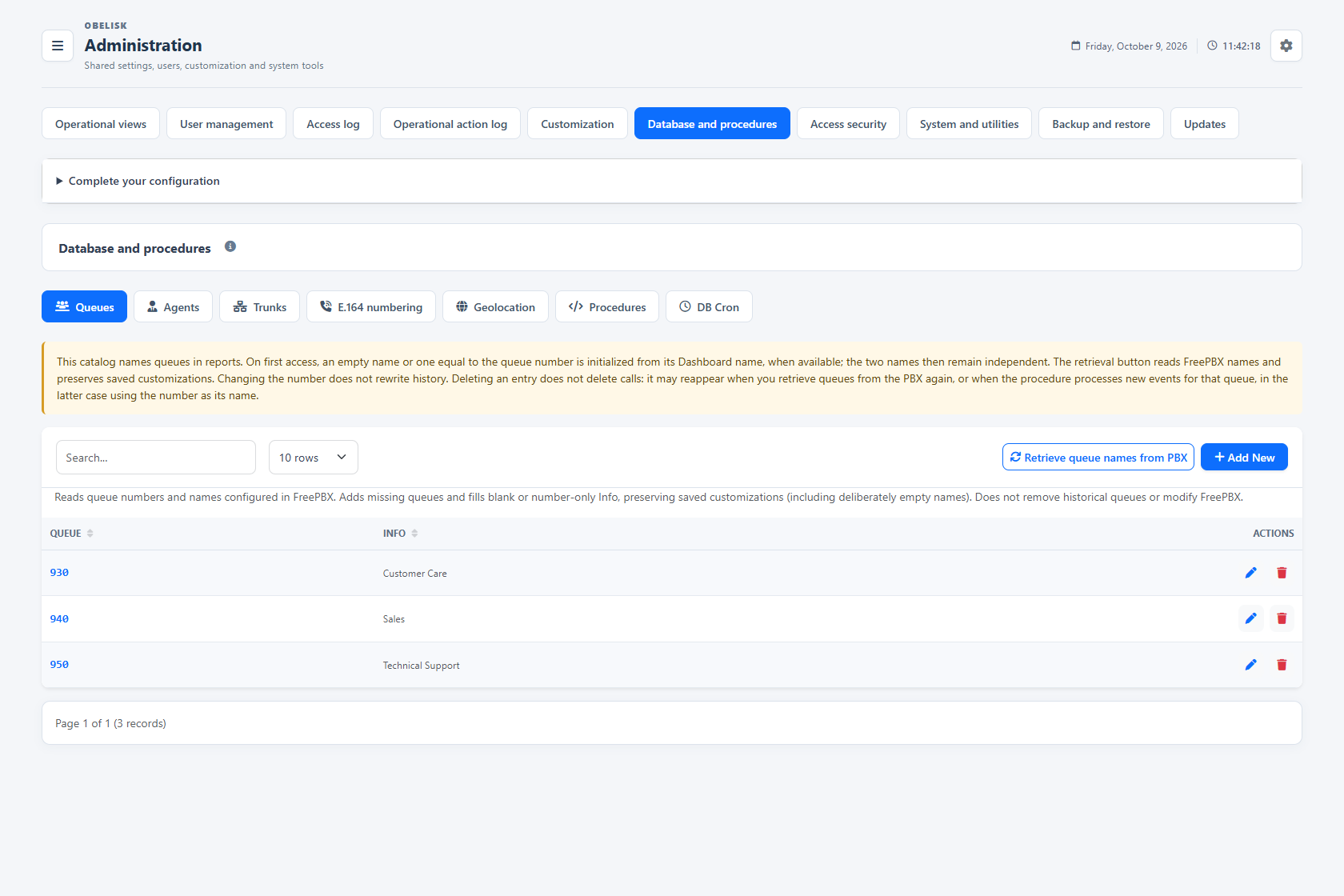Open the Access security tab

[x=848, y=123]
